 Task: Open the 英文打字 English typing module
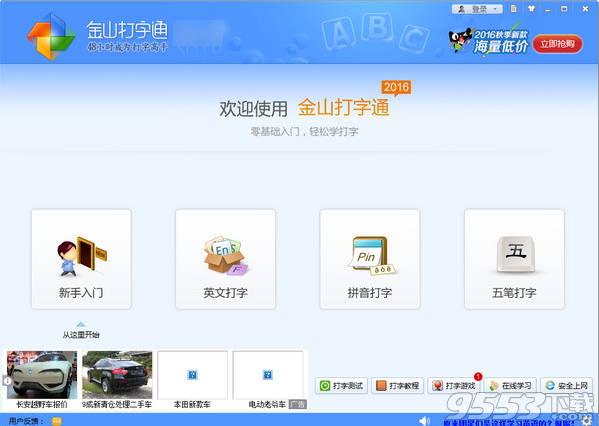click(225, 259)
